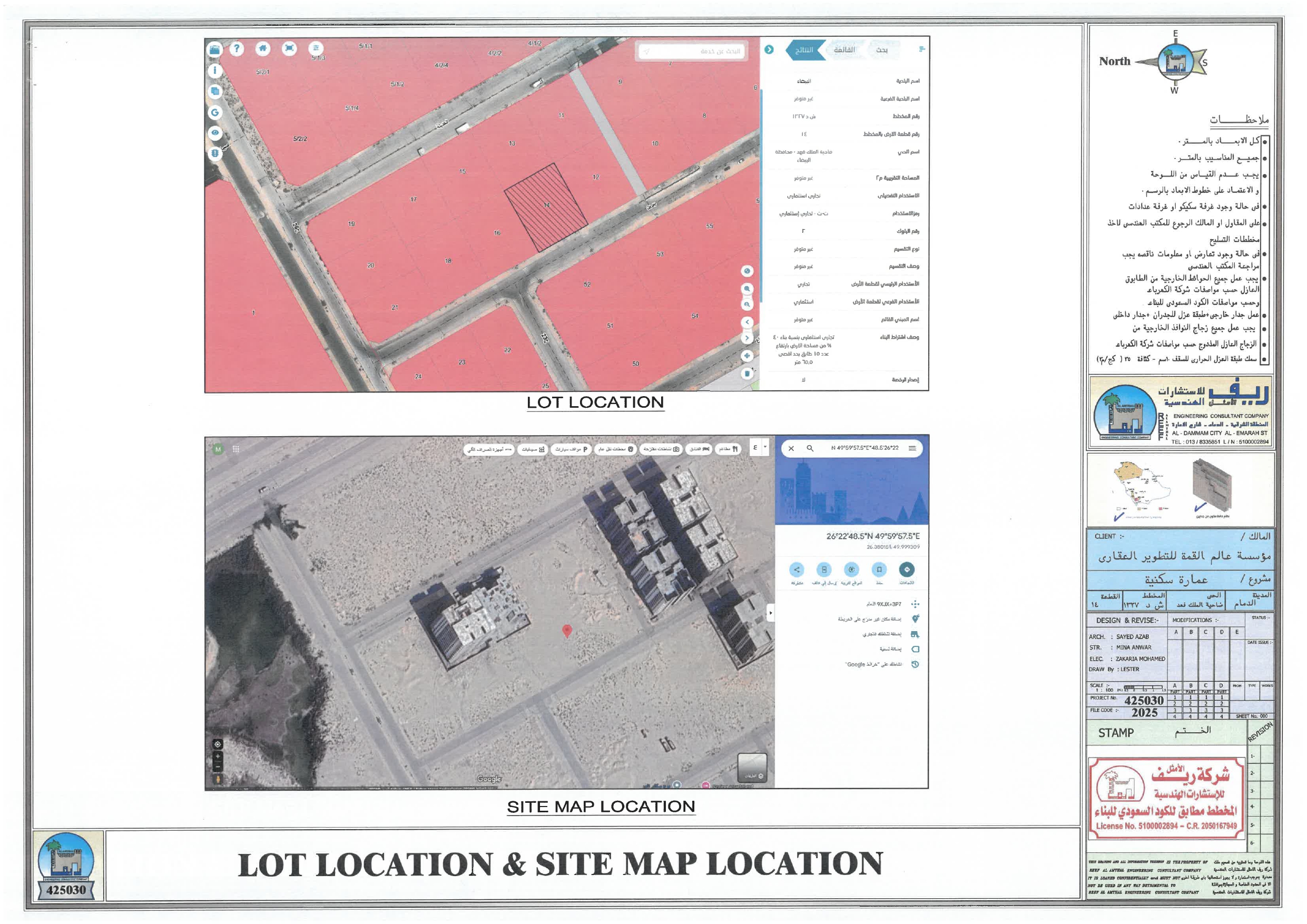Click the Save حفظ bookmark button
1307x924 pixels.
click(x=879, y=570)
